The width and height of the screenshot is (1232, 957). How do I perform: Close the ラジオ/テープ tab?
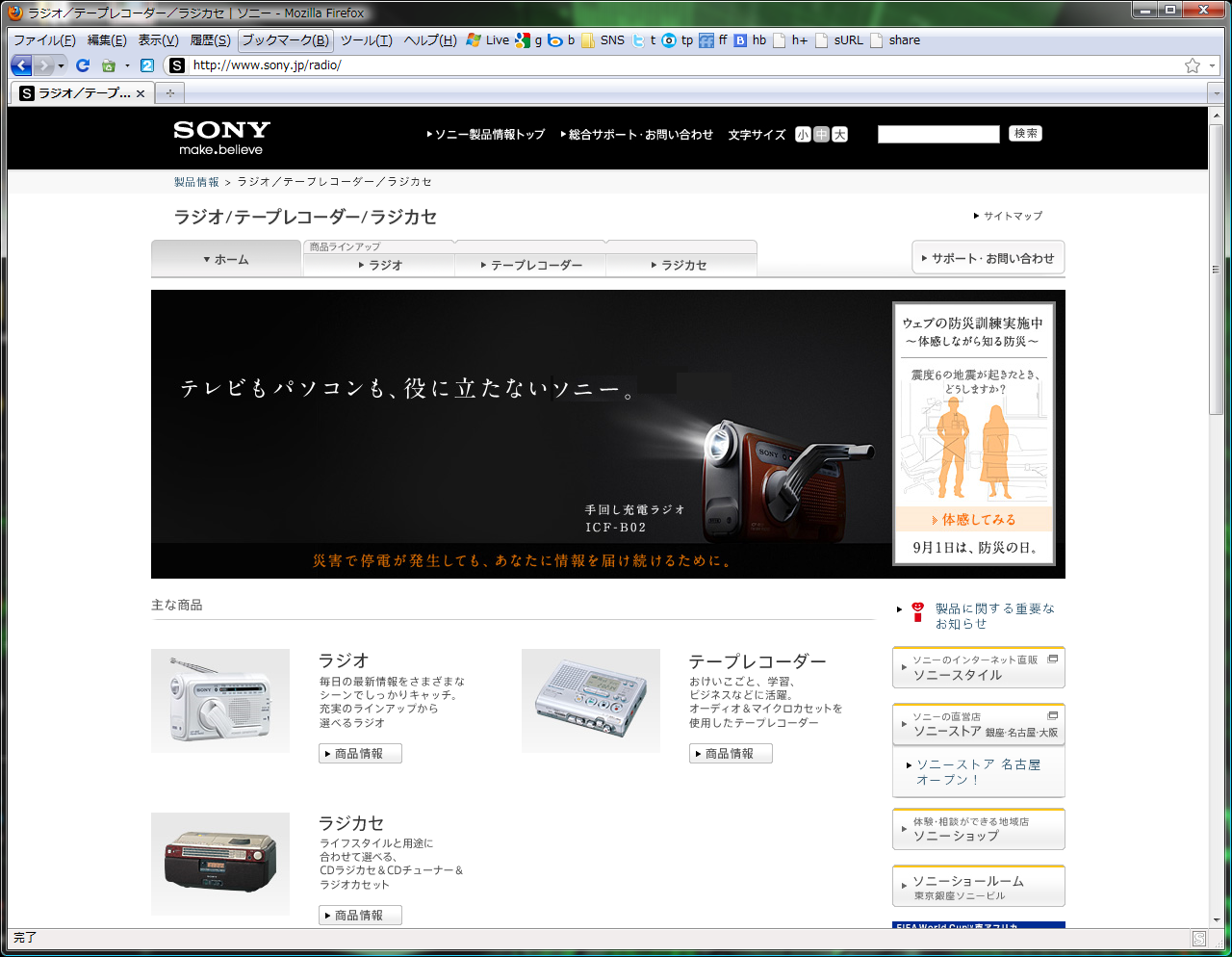pos(141,93)
